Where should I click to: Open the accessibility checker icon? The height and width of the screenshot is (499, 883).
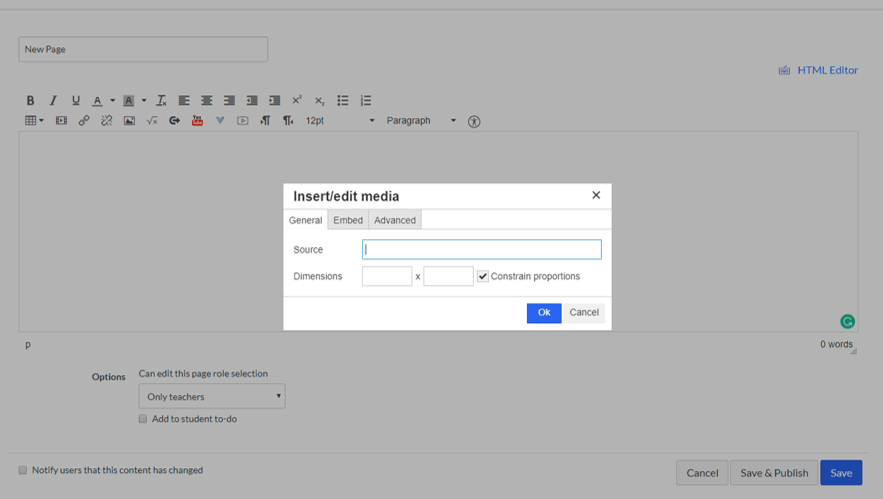(x=474, y=121)
